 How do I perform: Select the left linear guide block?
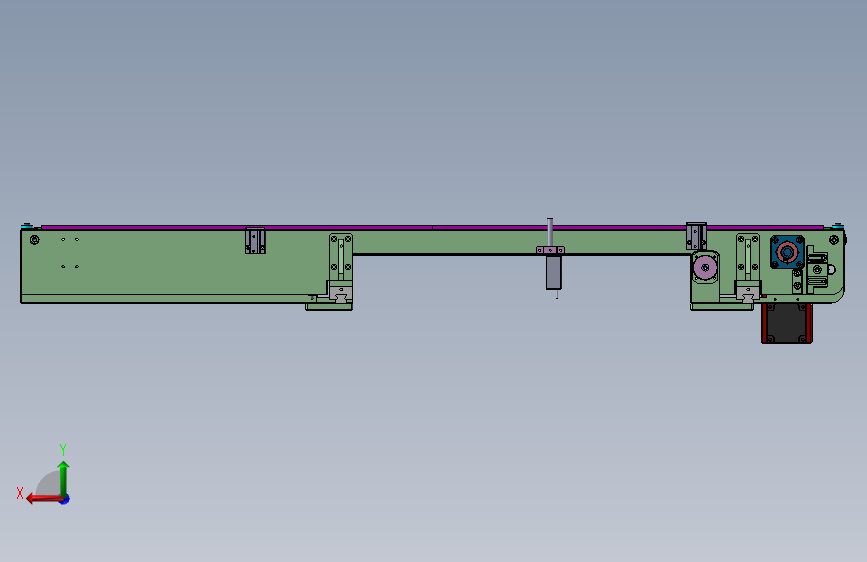(x=341, y=294)
